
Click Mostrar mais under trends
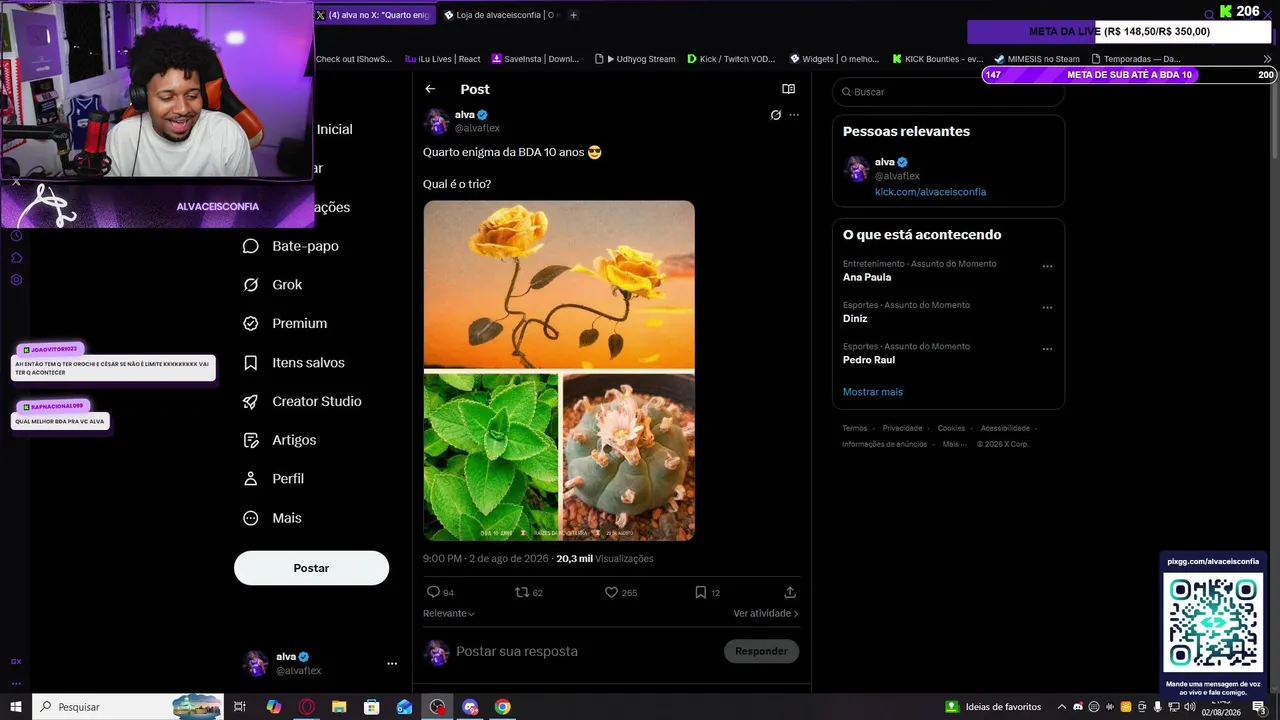[x=873, y=392]
